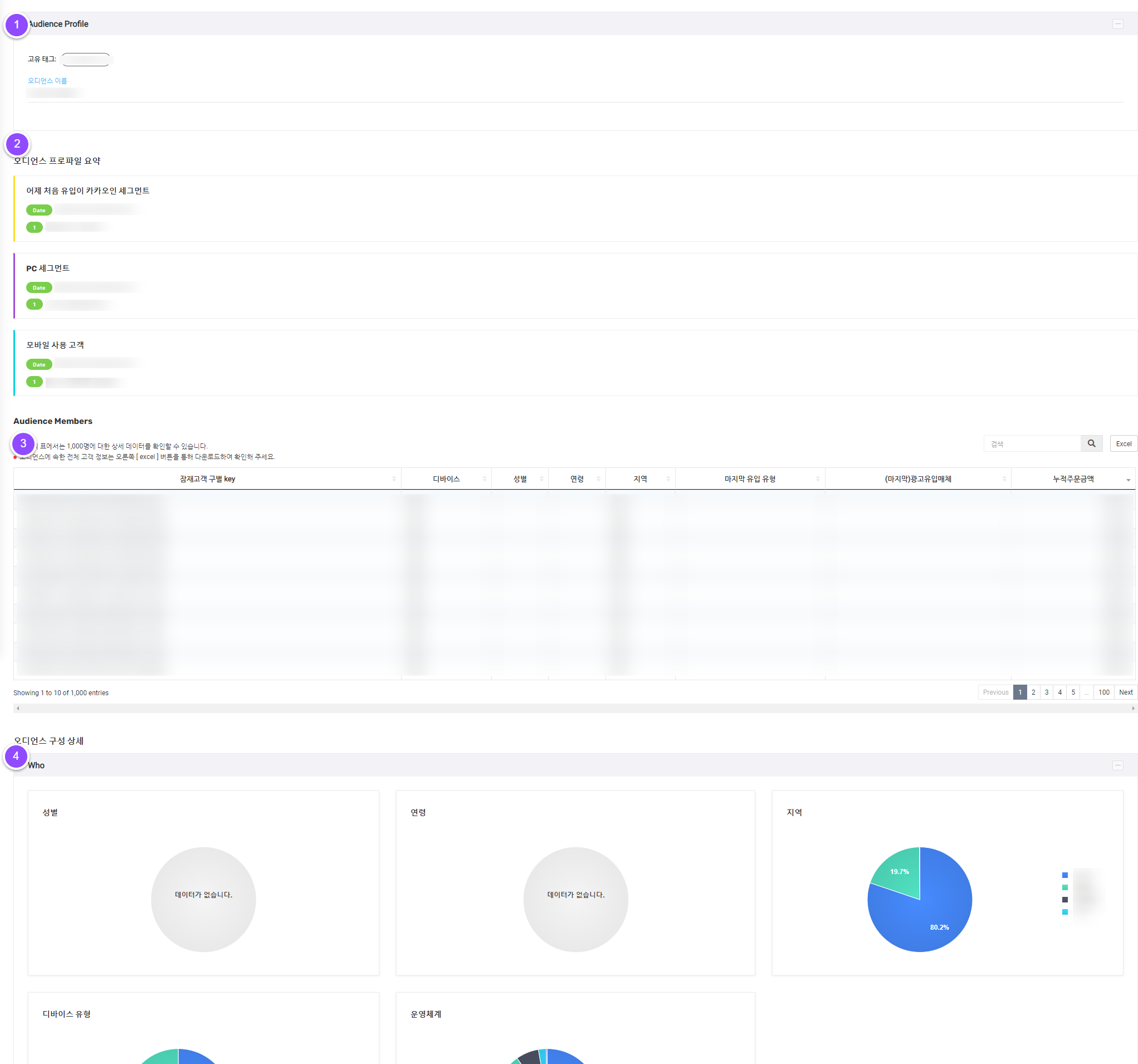Jump to page 100 of members
The height and width of the screenshot is (1064, 1138).
coord(1103,692)
